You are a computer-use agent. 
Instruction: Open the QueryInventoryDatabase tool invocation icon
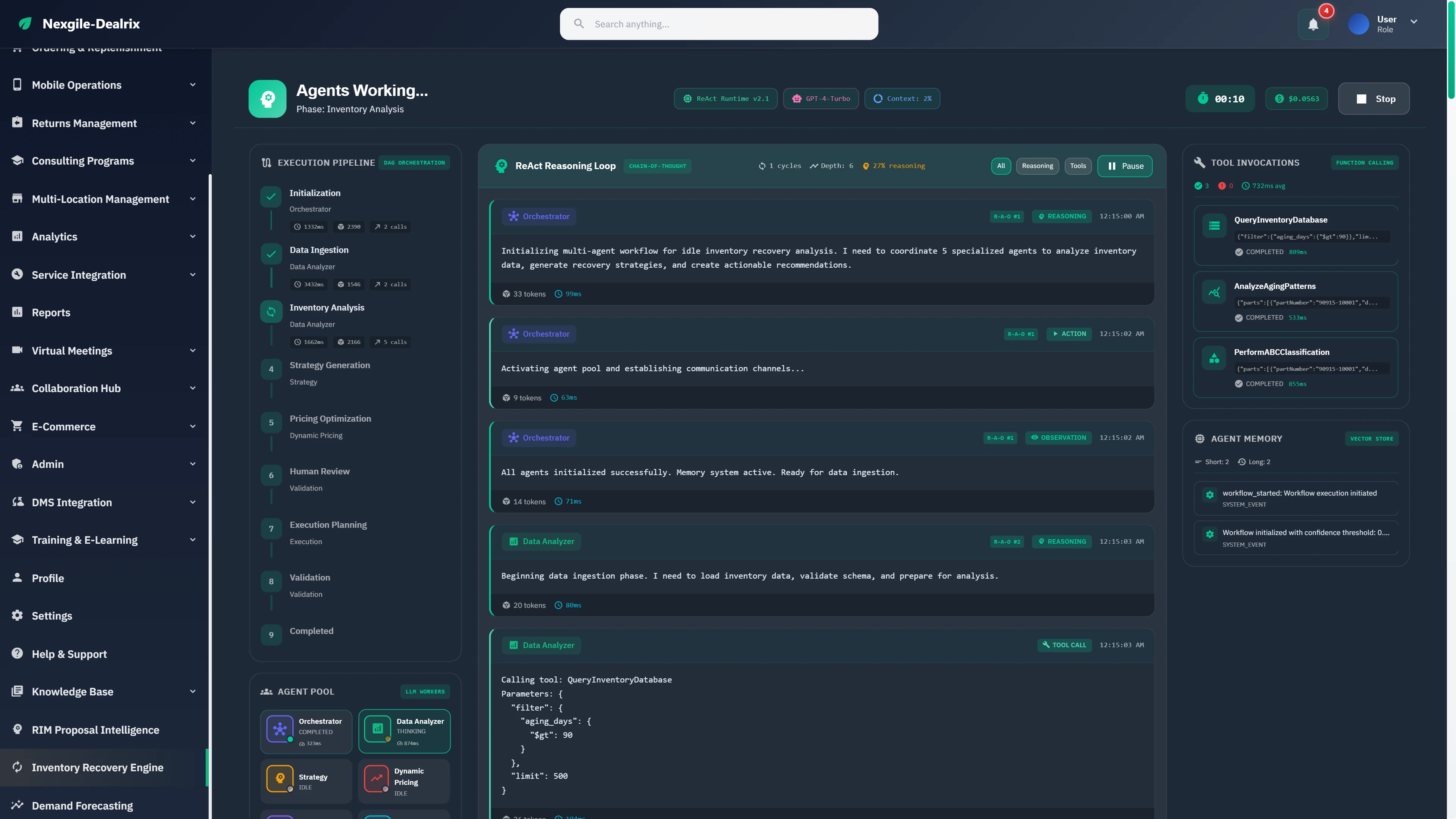[x=1214, y=225]
